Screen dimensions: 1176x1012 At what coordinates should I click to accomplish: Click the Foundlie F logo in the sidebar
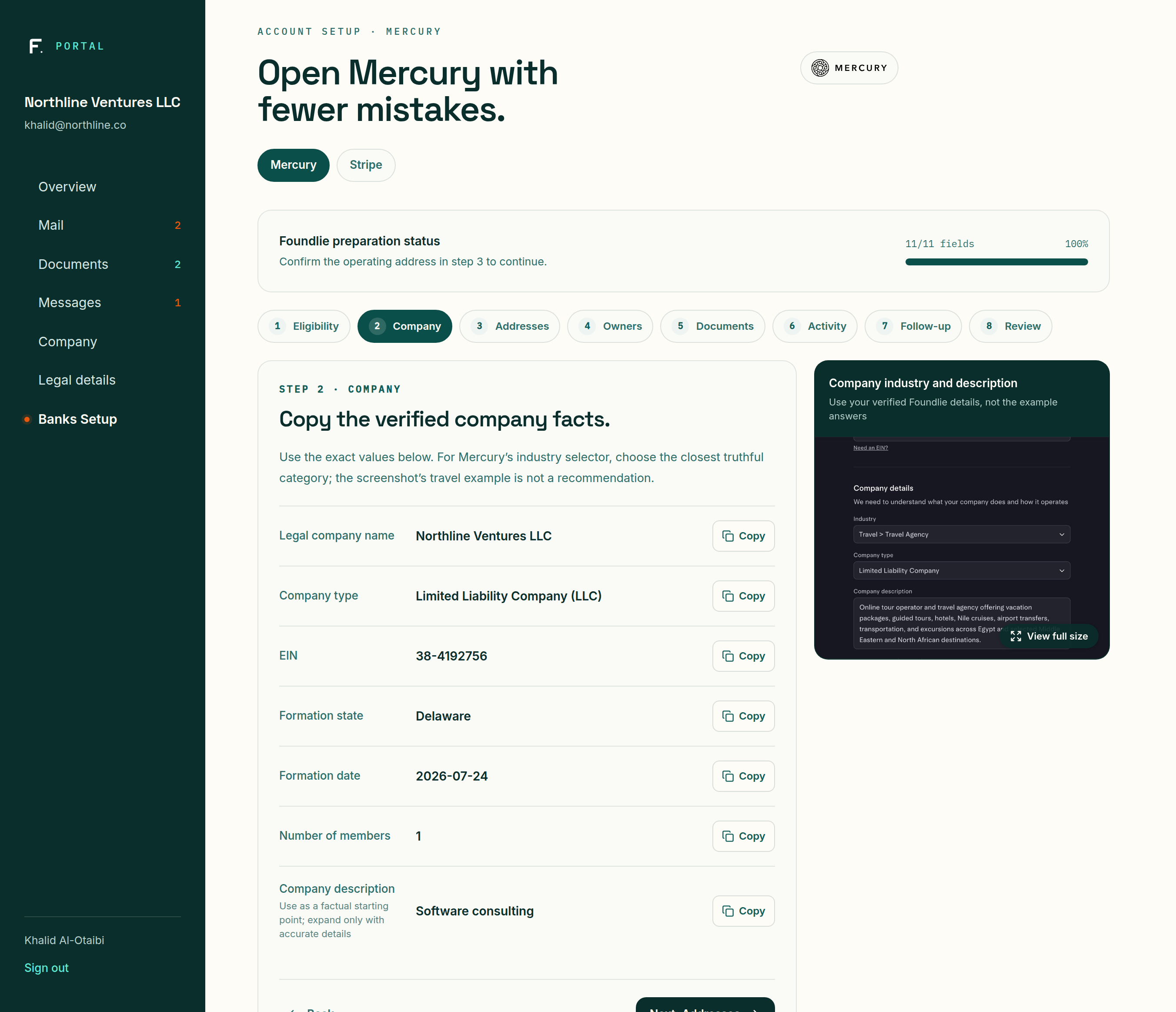pyautogui.click(x=36, y=46)
